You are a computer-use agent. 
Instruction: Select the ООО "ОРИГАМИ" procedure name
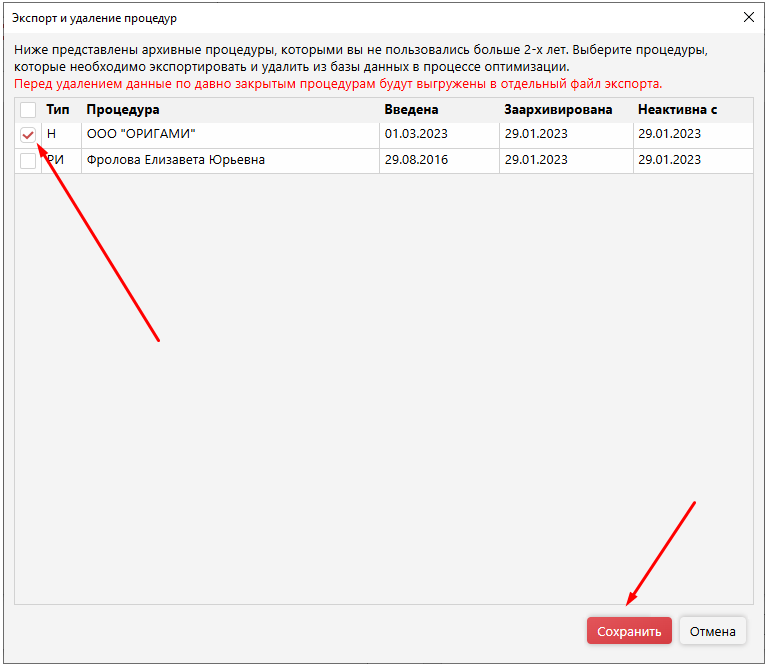141,134
